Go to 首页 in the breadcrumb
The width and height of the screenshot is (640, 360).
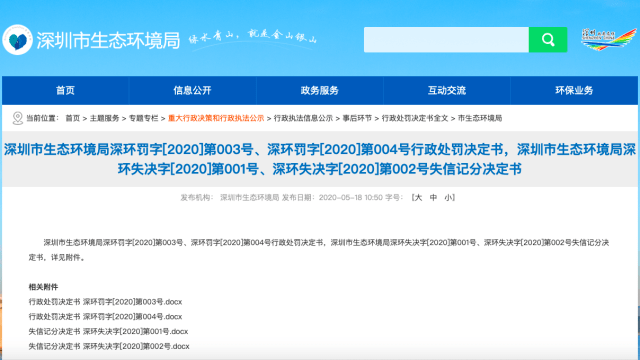click(73, 118)
